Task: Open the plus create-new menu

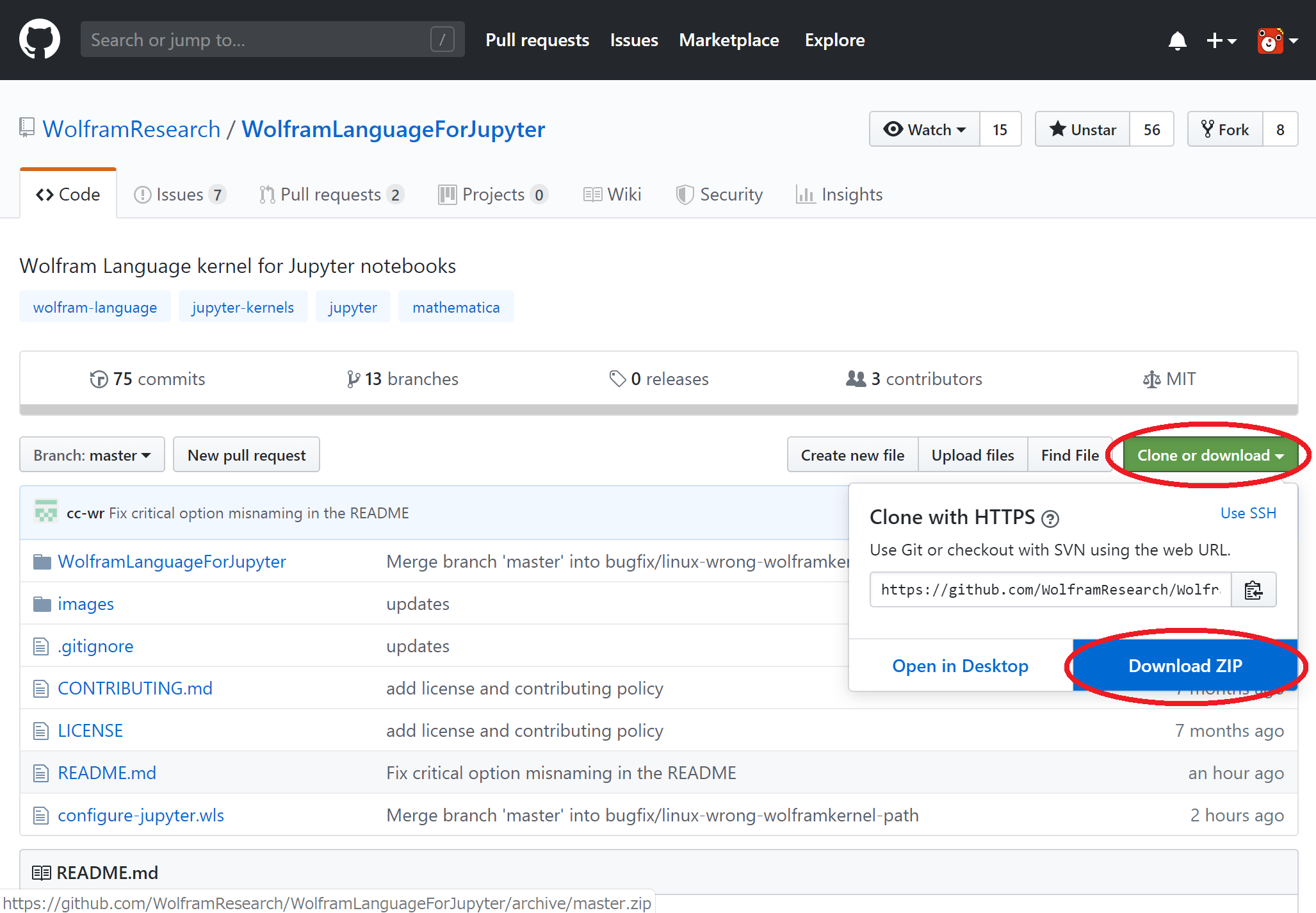Action: point(1221,40)
